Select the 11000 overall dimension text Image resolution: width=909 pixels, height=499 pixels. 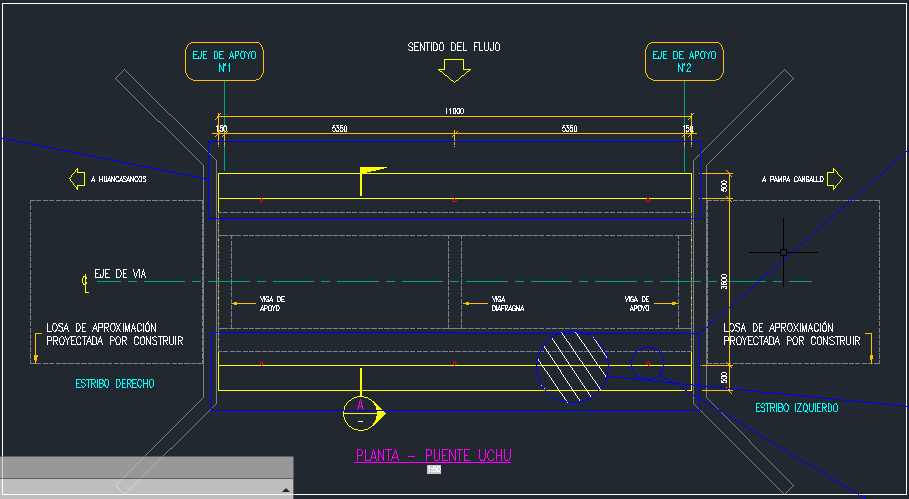454,111
